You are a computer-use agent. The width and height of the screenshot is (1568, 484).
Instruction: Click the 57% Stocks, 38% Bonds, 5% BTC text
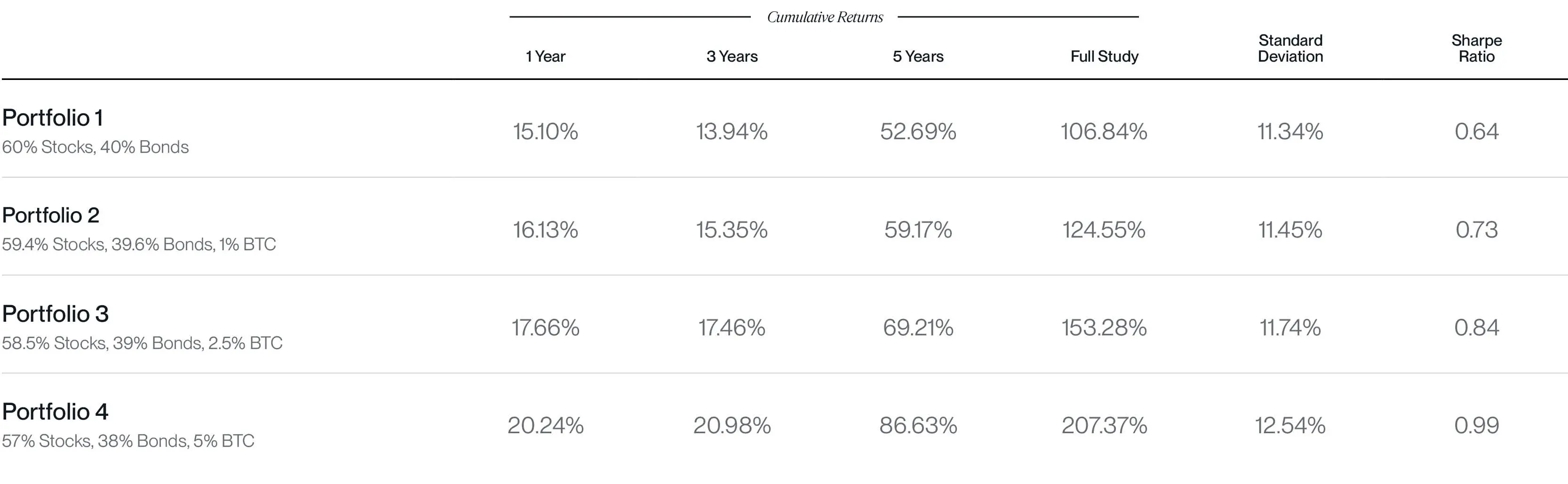128,441
